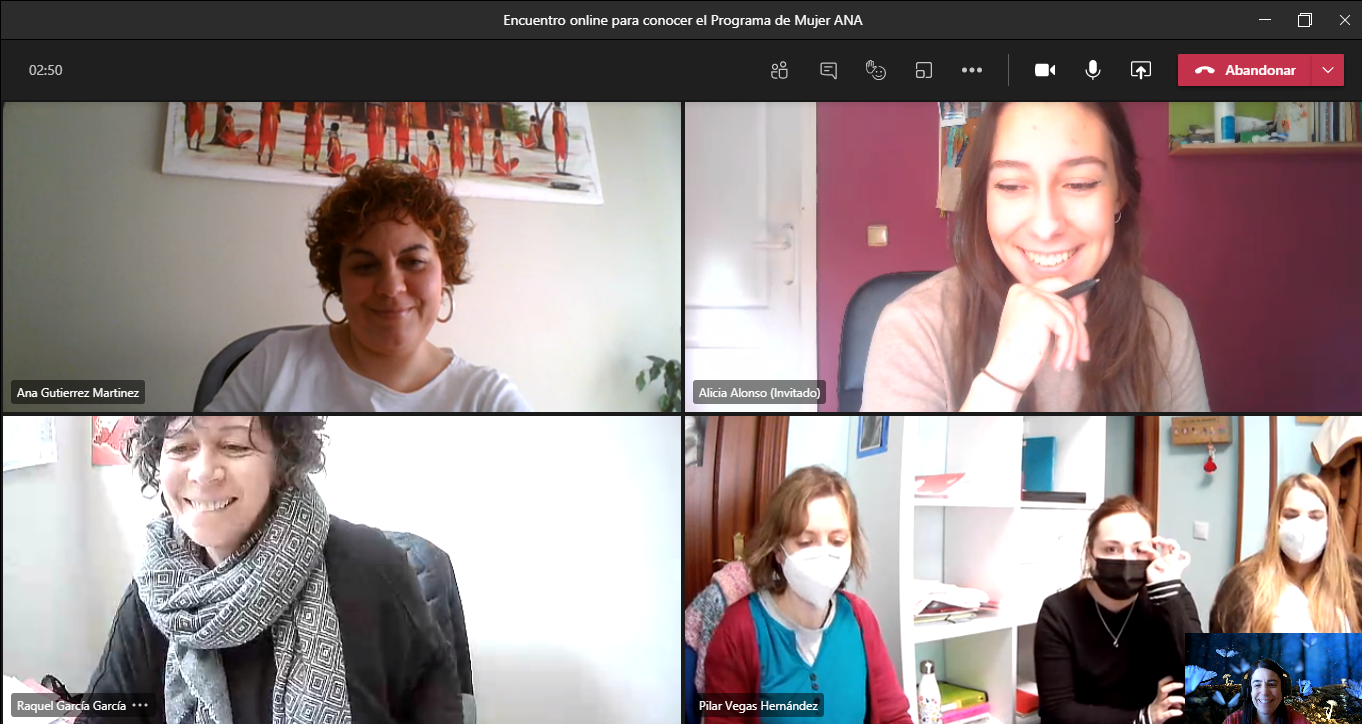Turn off the camera
Viewport: 1362px width, 724px height.
(1045, 70)
